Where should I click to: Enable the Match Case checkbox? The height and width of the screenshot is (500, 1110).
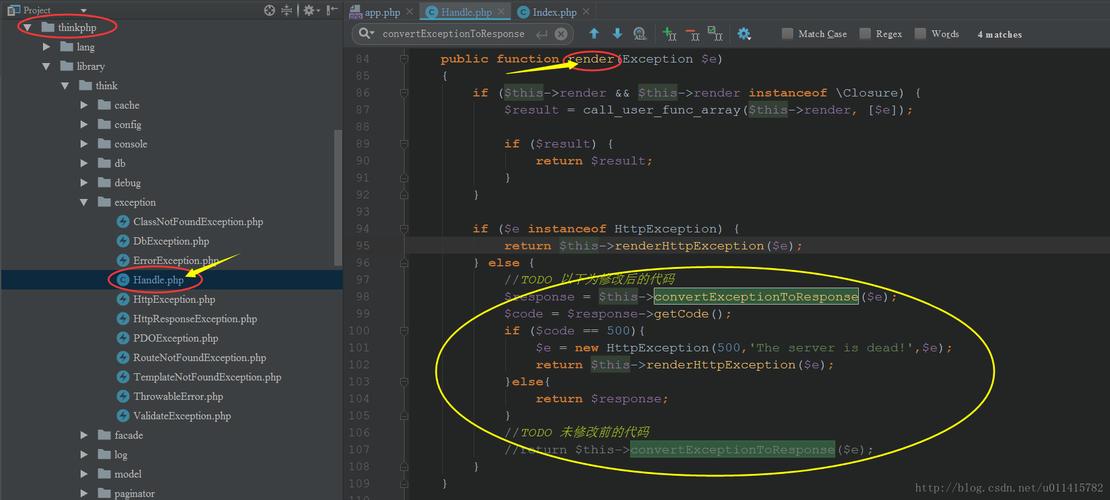tap(787, 33)
